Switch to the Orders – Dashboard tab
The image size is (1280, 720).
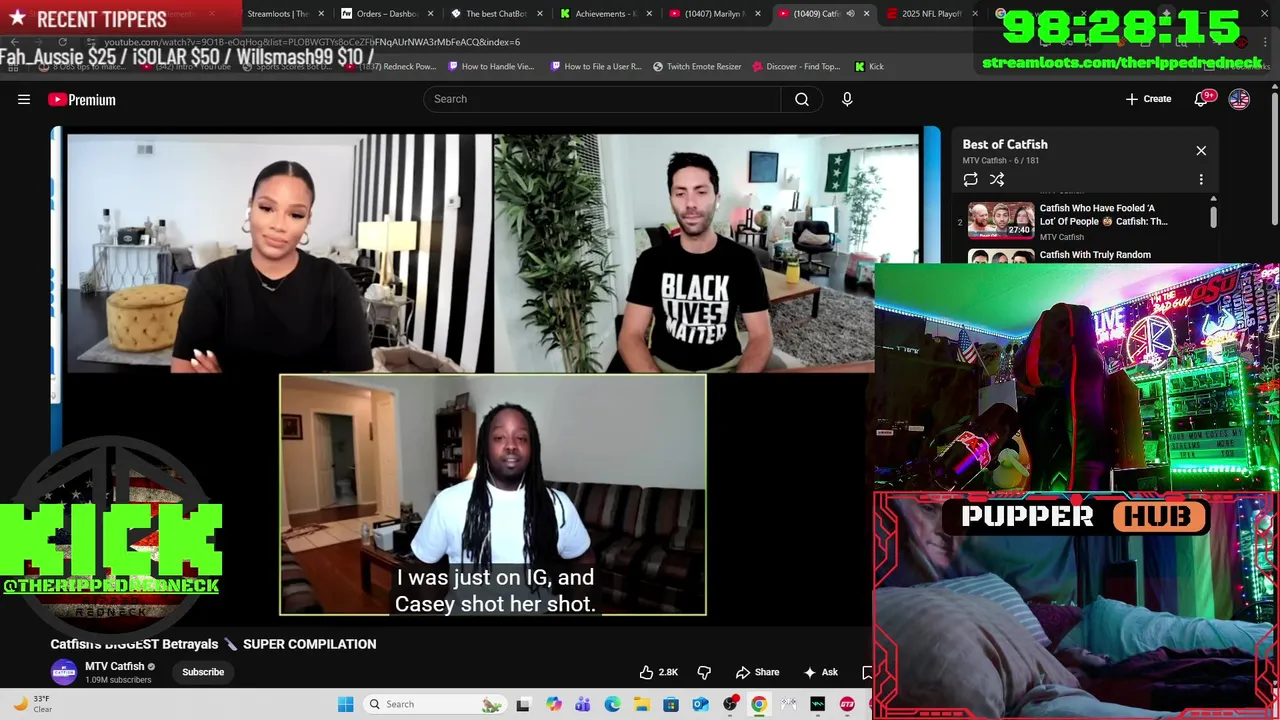pyautogui.click(x=387, y=14)
